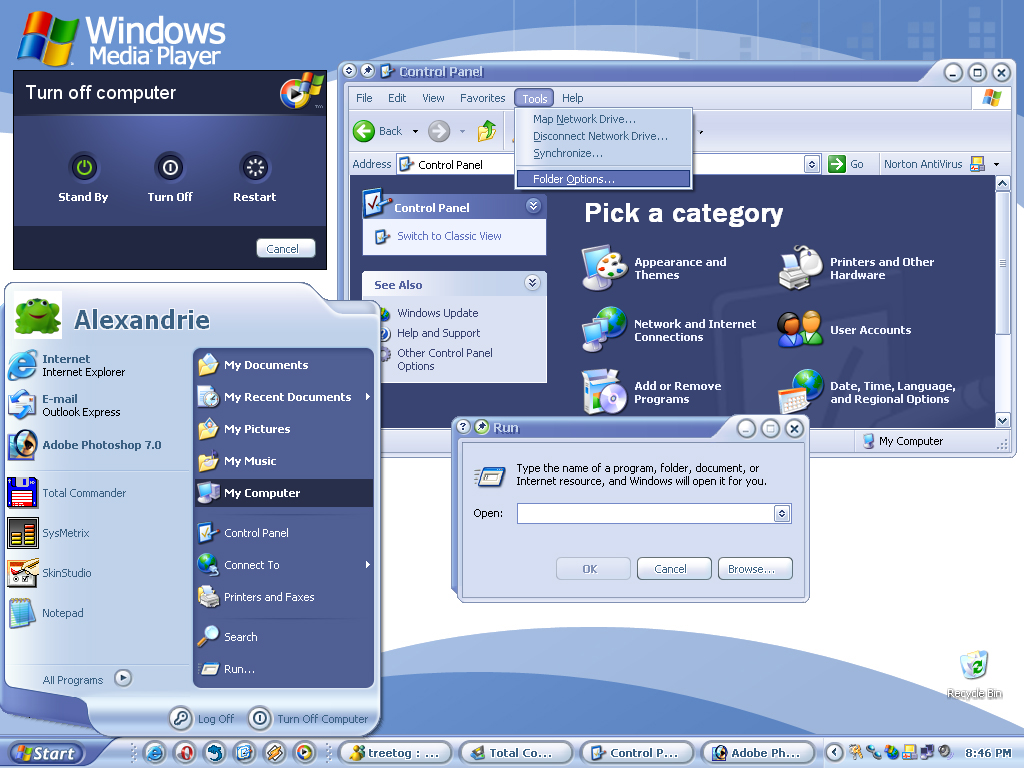
Task: Open User Accounts category
Action: click(x=844, y=330)
